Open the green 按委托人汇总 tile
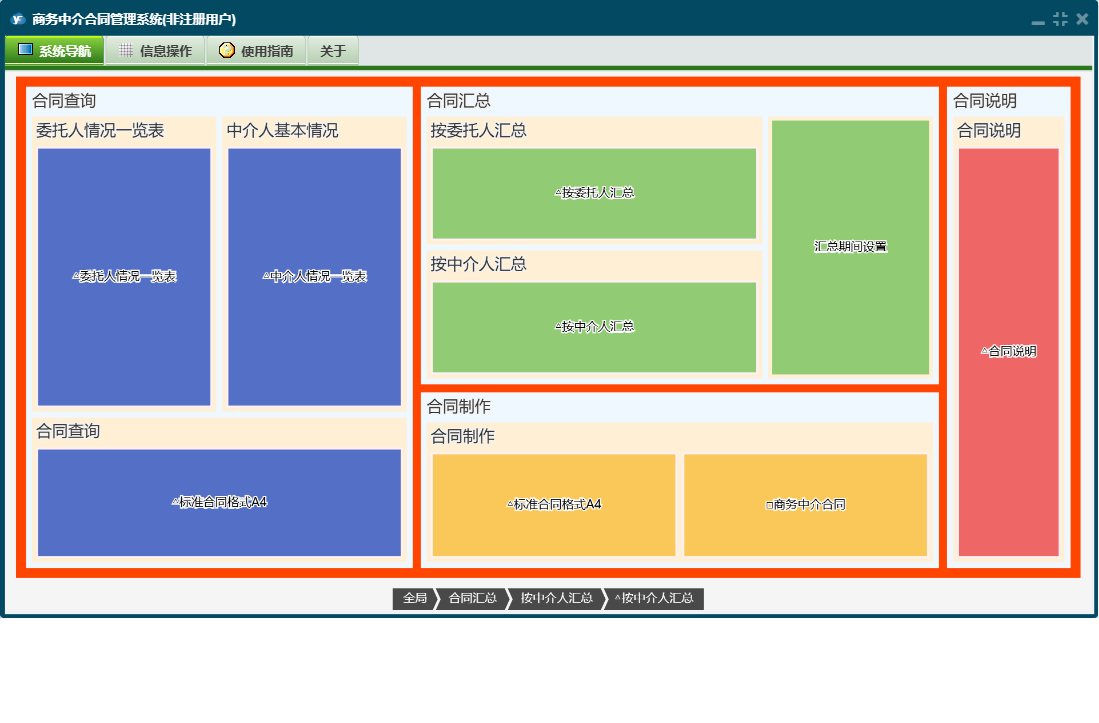The width and height of the screenshot is (1099, 723). pyautogui.click(x=594, y=193)
